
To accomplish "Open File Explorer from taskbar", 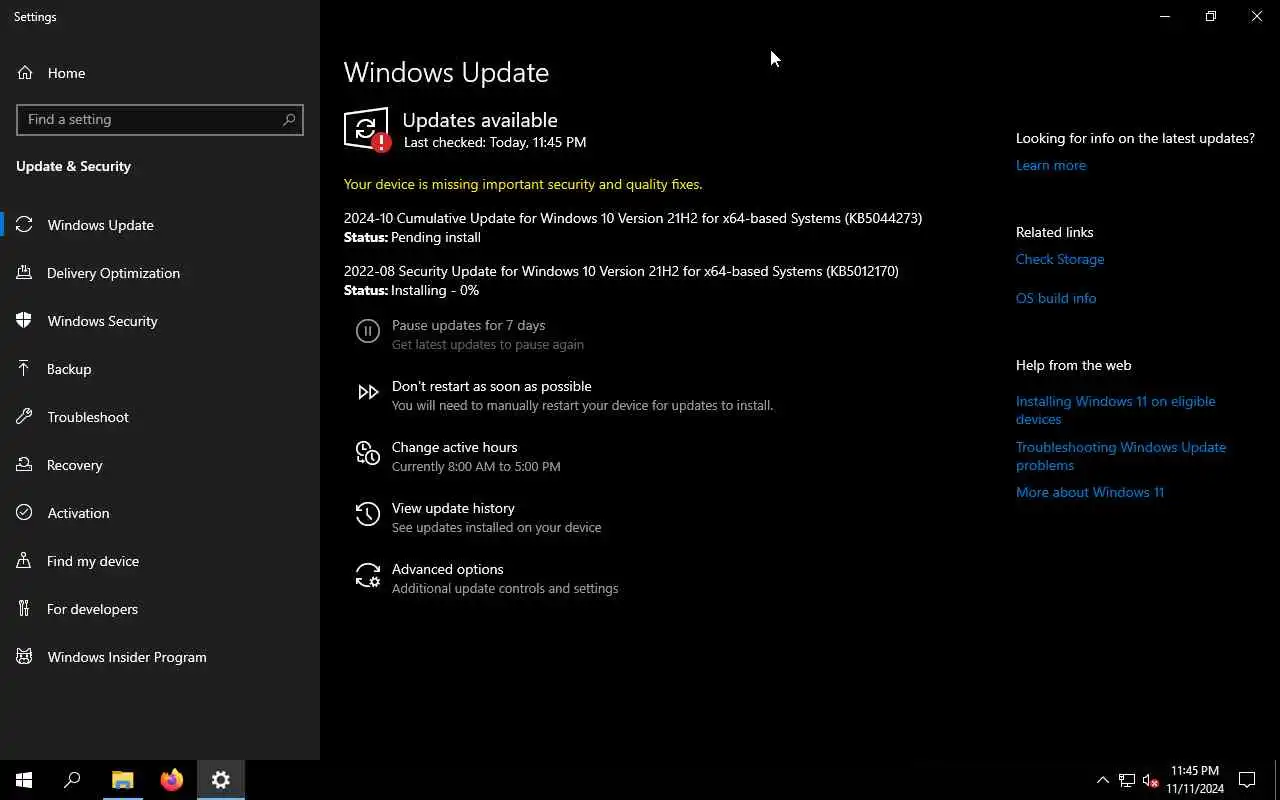I will tap(123, 780).
